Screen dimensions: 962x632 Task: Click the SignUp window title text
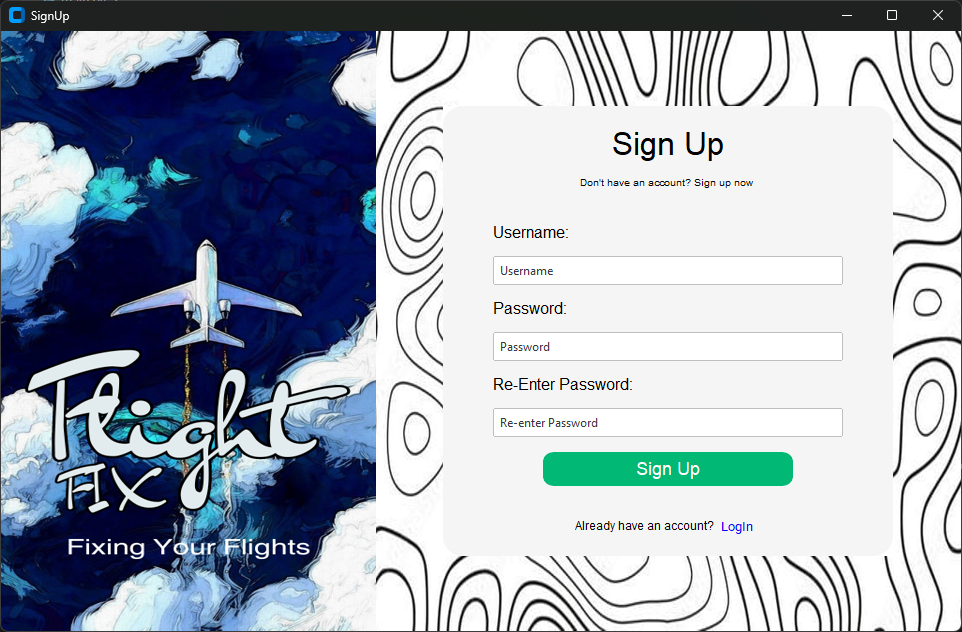50,16
